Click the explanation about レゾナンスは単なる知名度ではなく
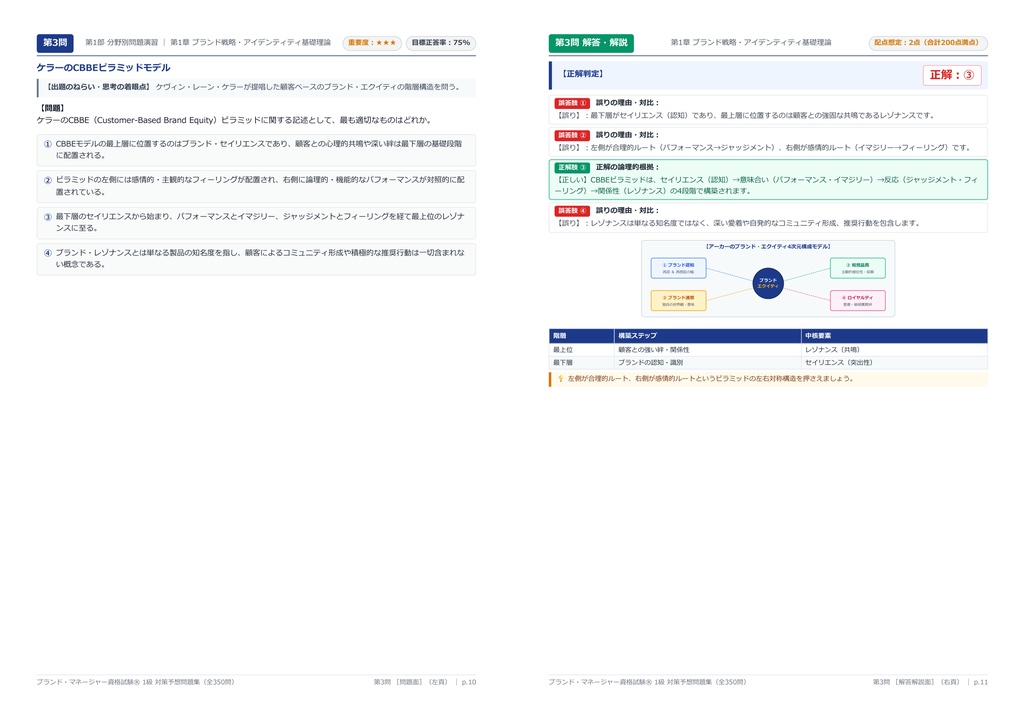Viewport: 1024px width, 724px height. [737, 223]
